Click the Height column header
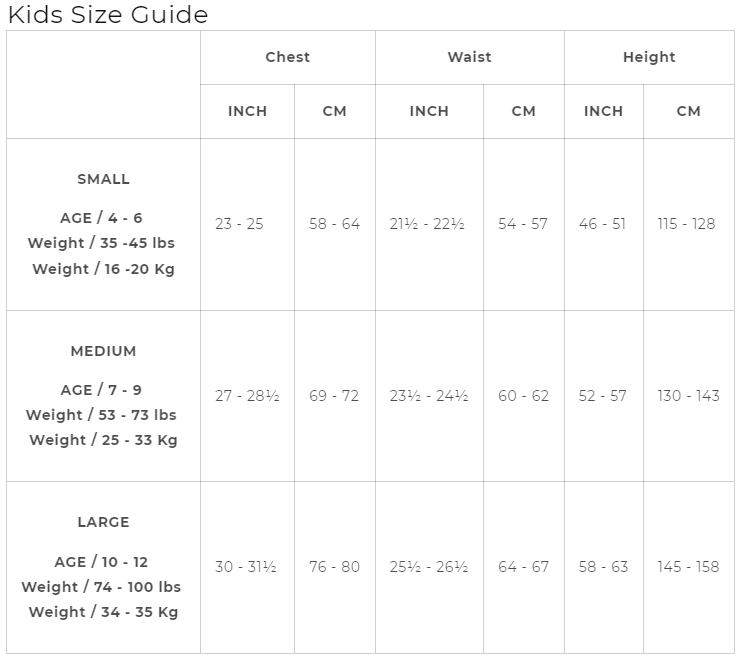745x661 pixels. pyautogui.click(x=649, y=57)
